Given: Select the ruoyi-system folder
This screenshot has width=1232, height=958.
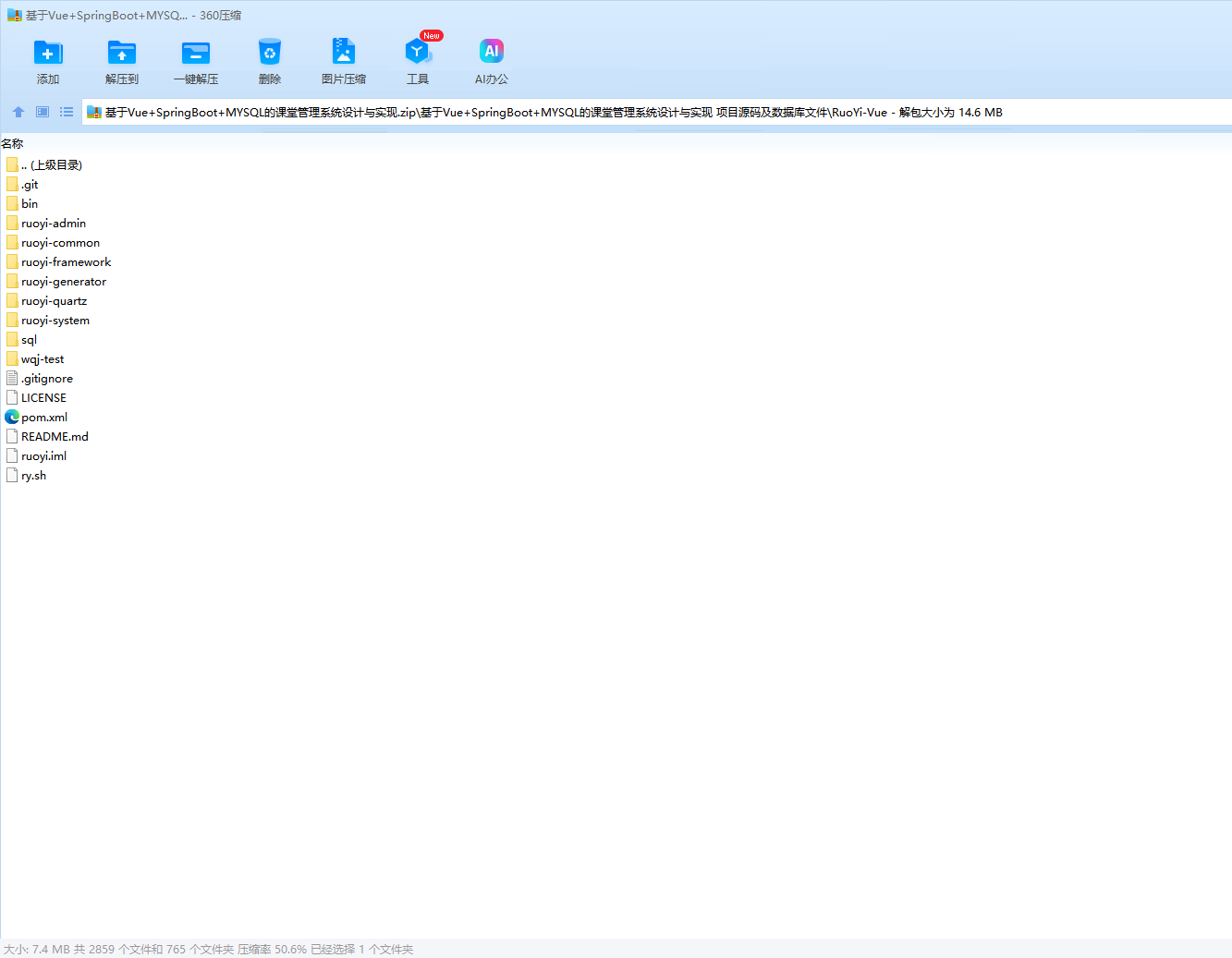Looking at the screenshot, I should pyautogui.click(x=48, y=320).
